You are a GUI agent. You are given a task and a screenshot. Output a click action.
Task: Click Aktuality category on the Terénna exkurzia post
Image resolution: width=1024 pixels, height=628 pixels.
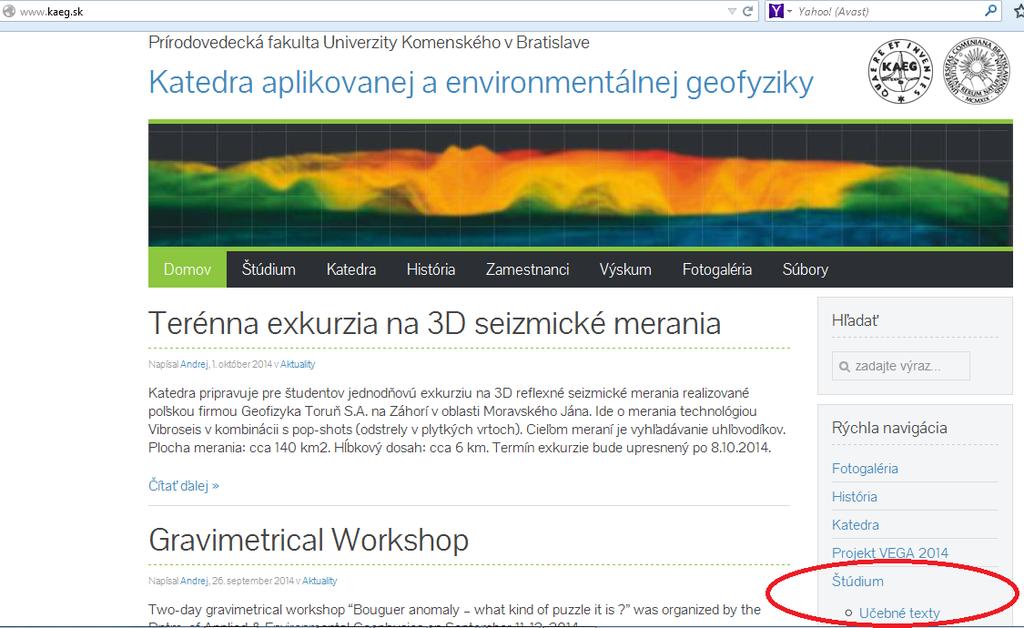[298, 364]
